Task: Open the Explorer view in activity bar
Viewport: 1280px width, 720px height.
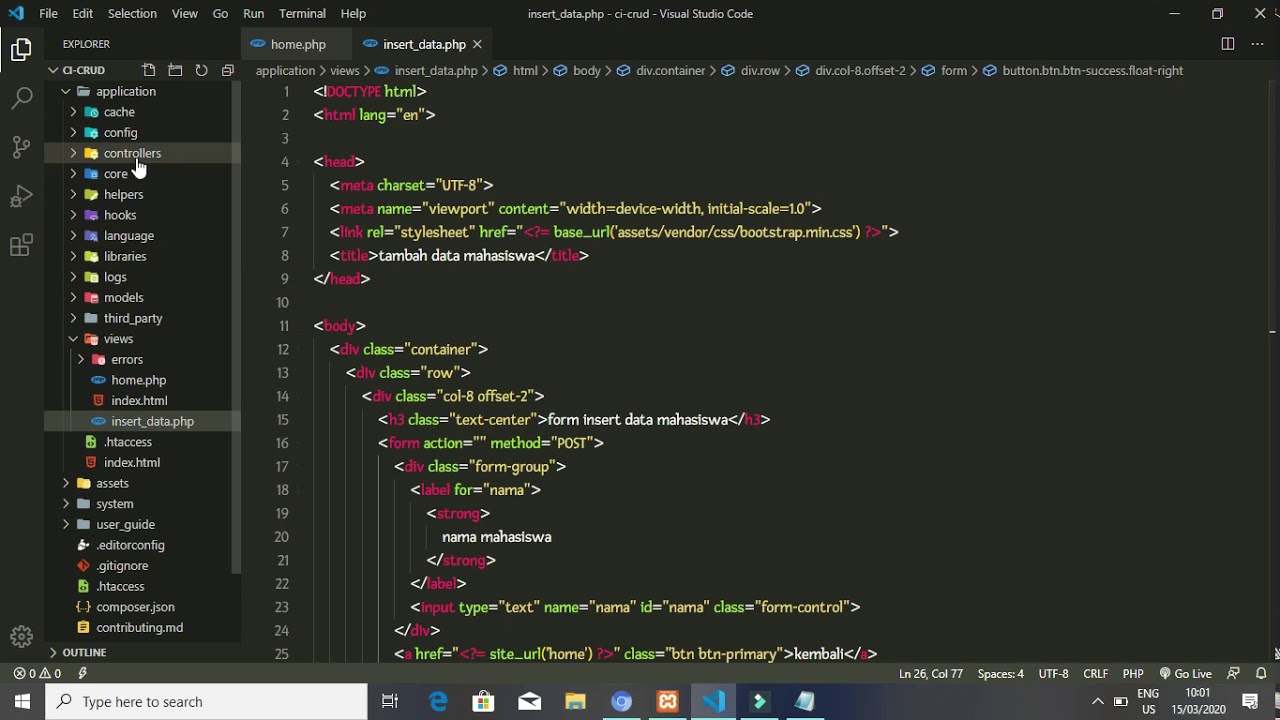Action: tap(21, 49)
